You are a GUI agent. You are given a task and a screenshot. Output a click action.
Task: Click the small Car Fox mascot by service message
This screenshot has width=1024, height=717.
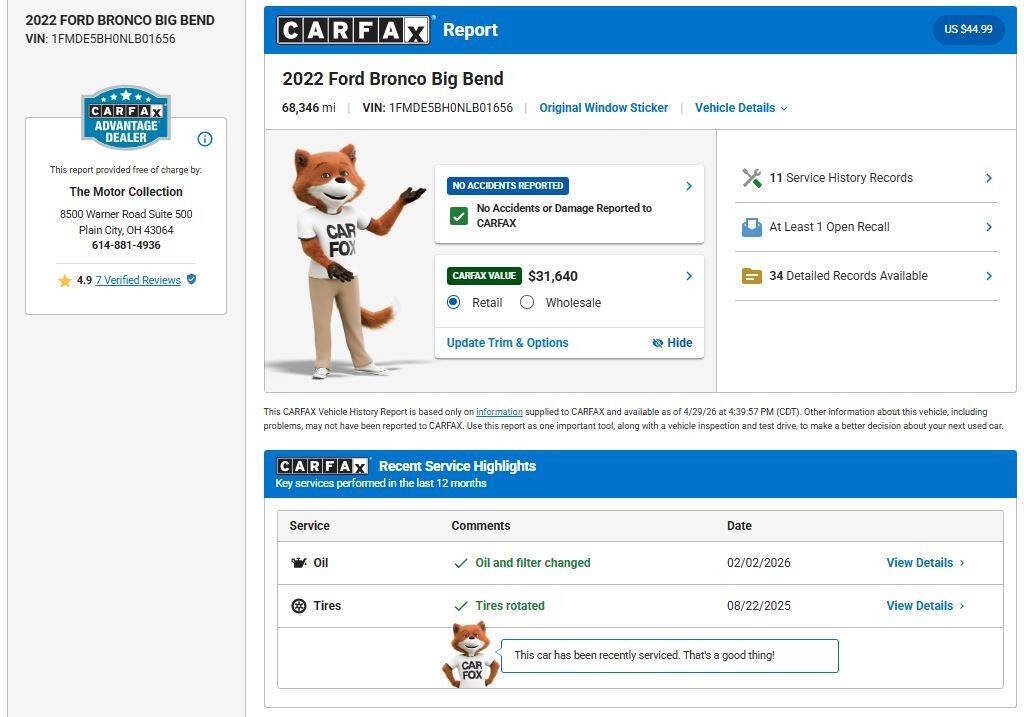pos(471,654)
